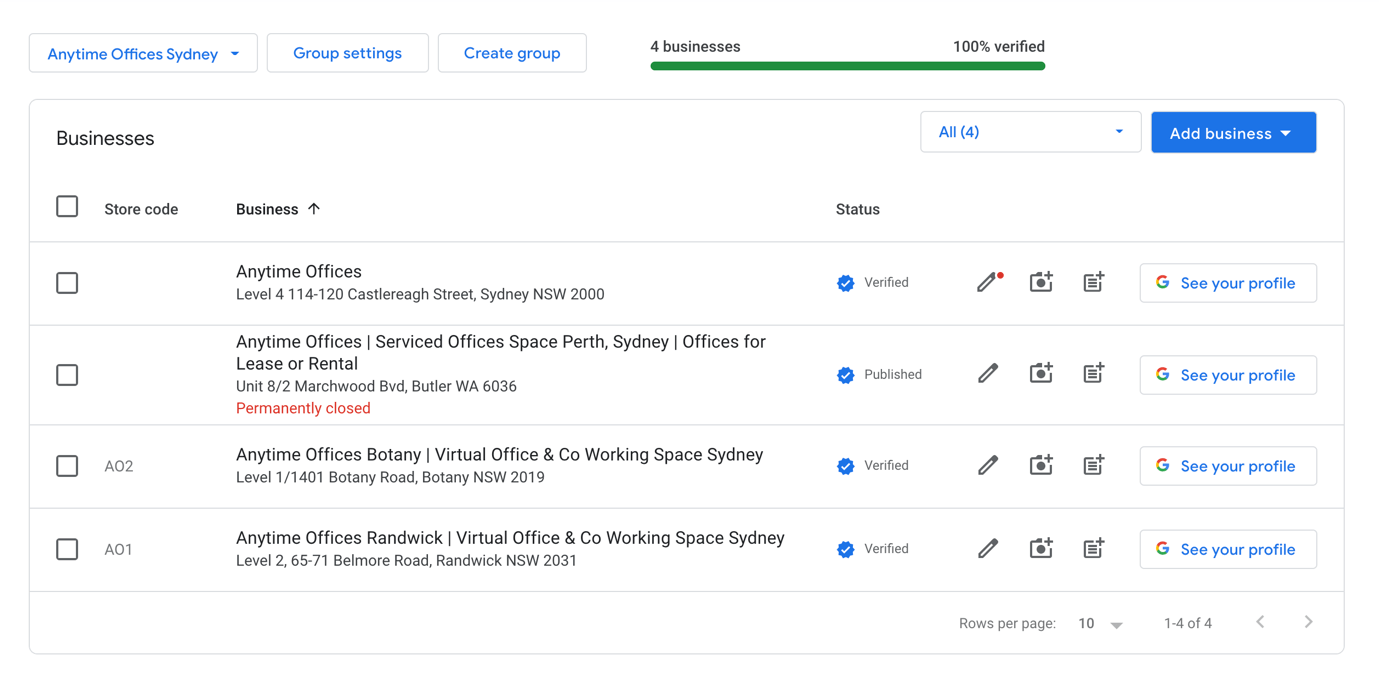
Task: Click the Status column header
Action: [x=858, y=209]
